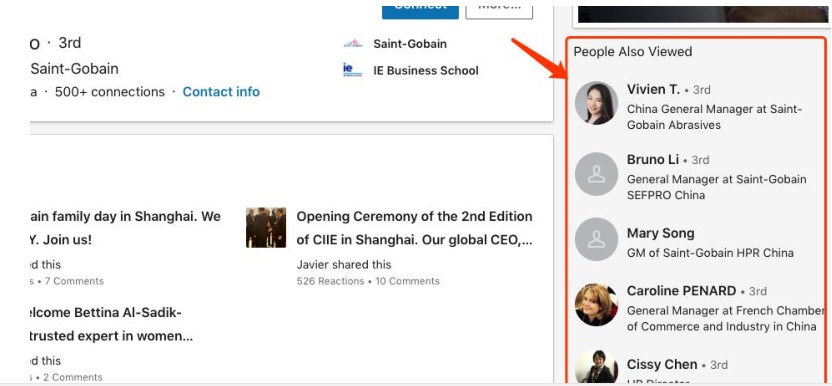Viewport: 832px width, 386px height.
Task: Click Caroline PENARD's French Chamber headline
Action: 725,318
